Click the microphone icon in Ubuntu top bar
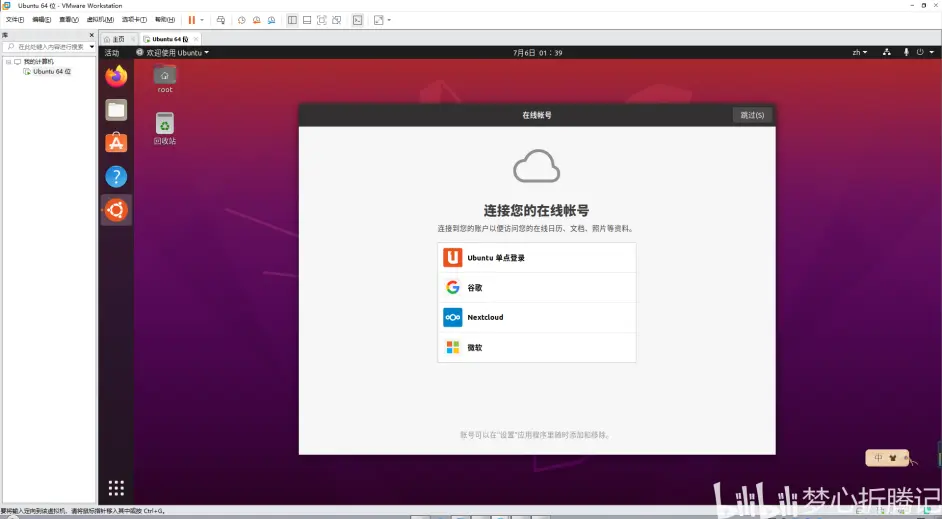Viewport: 942px width, 519px height. 906,53
